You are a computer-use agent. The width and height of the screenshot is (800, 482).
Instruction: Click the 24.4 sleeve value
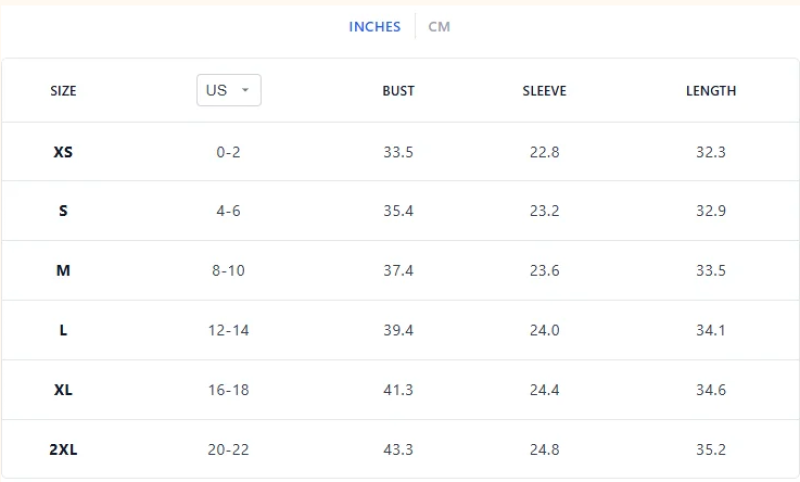tap(544, 390)
